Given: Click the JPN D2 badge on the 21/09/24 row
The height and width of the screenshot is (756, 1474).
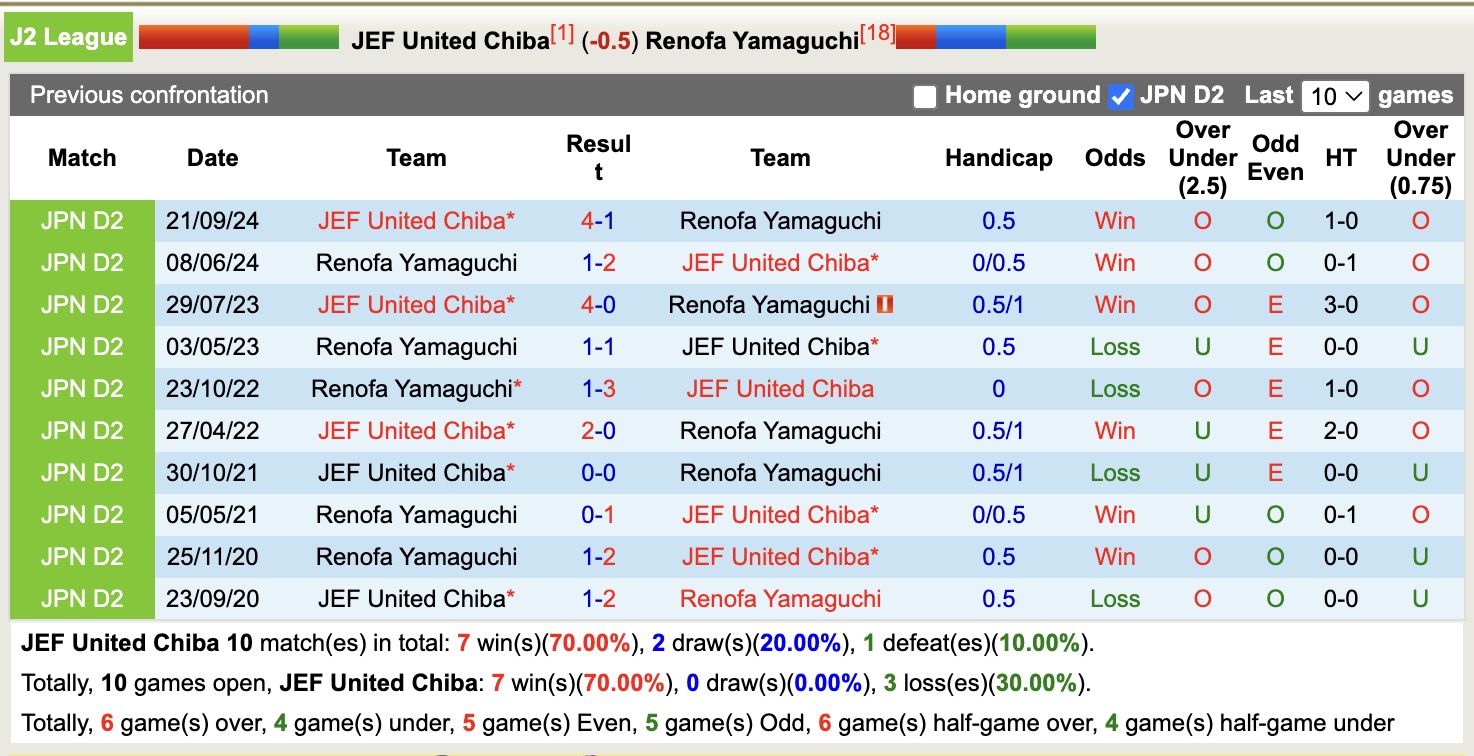Looking at the screenshot, I should (x=81, y=220).
